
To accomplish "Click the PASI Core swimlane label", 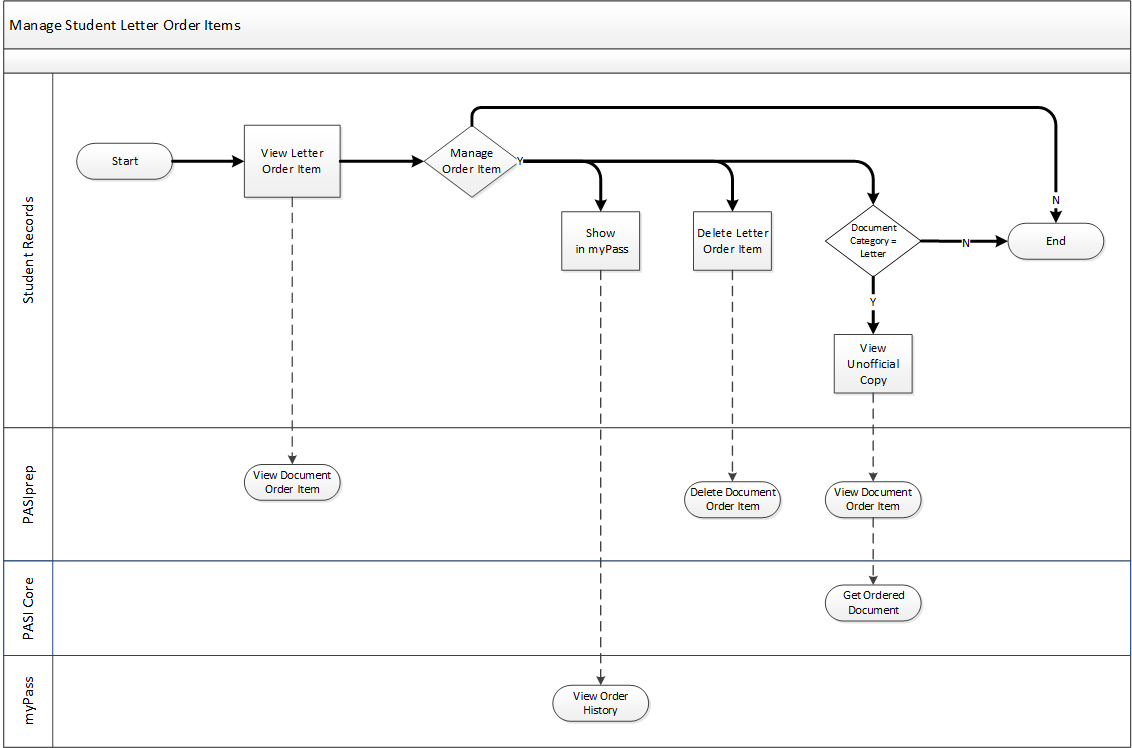I will pyautogui.click(x=29, y=608).
